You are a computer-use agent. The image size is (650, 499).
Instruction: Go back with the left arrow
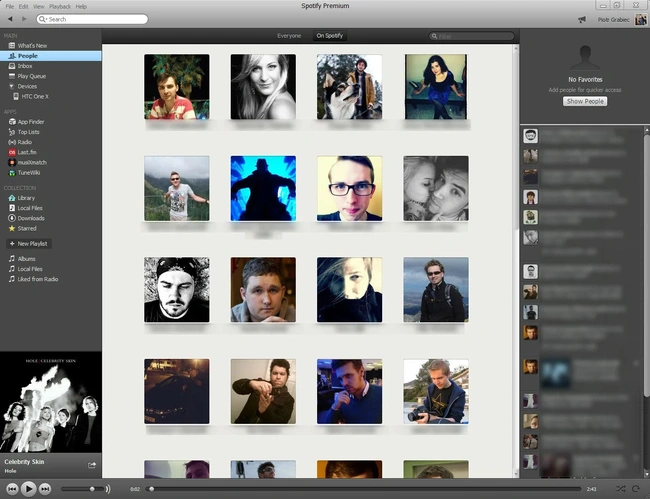(x=10, y=19)
